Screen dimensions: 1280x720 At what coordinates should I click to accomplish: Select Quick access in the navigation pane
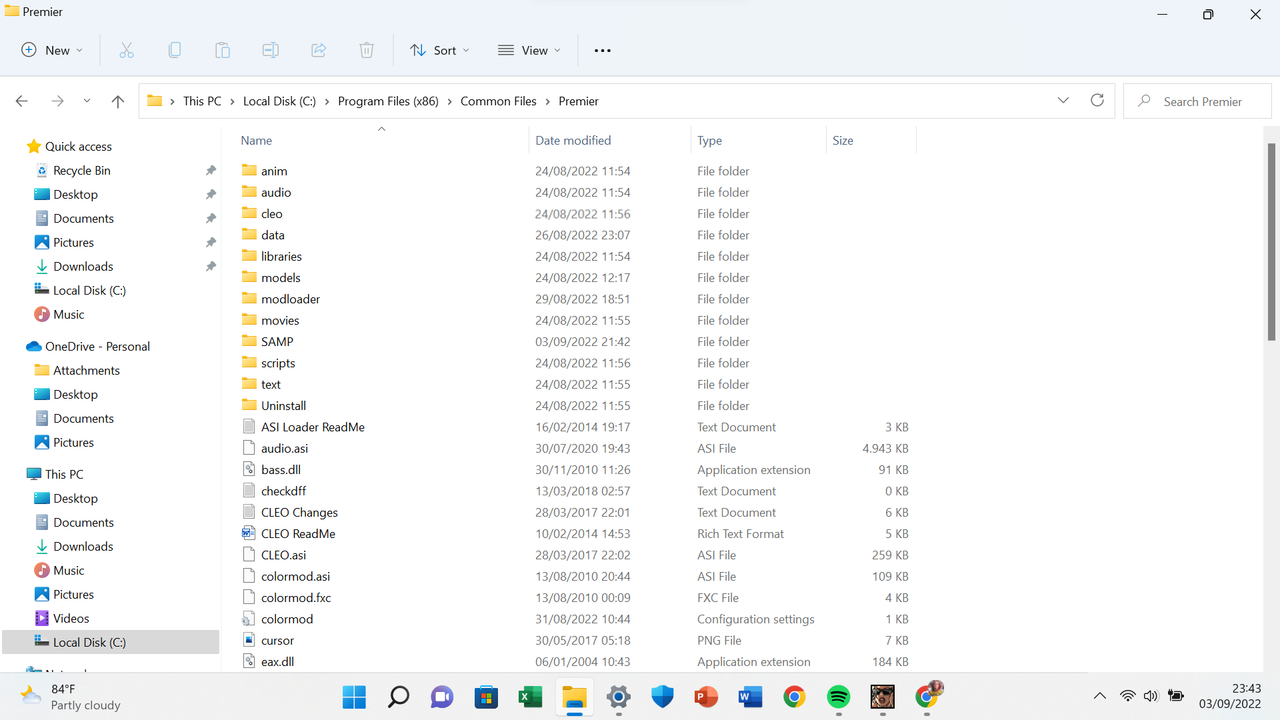point(78,146)
